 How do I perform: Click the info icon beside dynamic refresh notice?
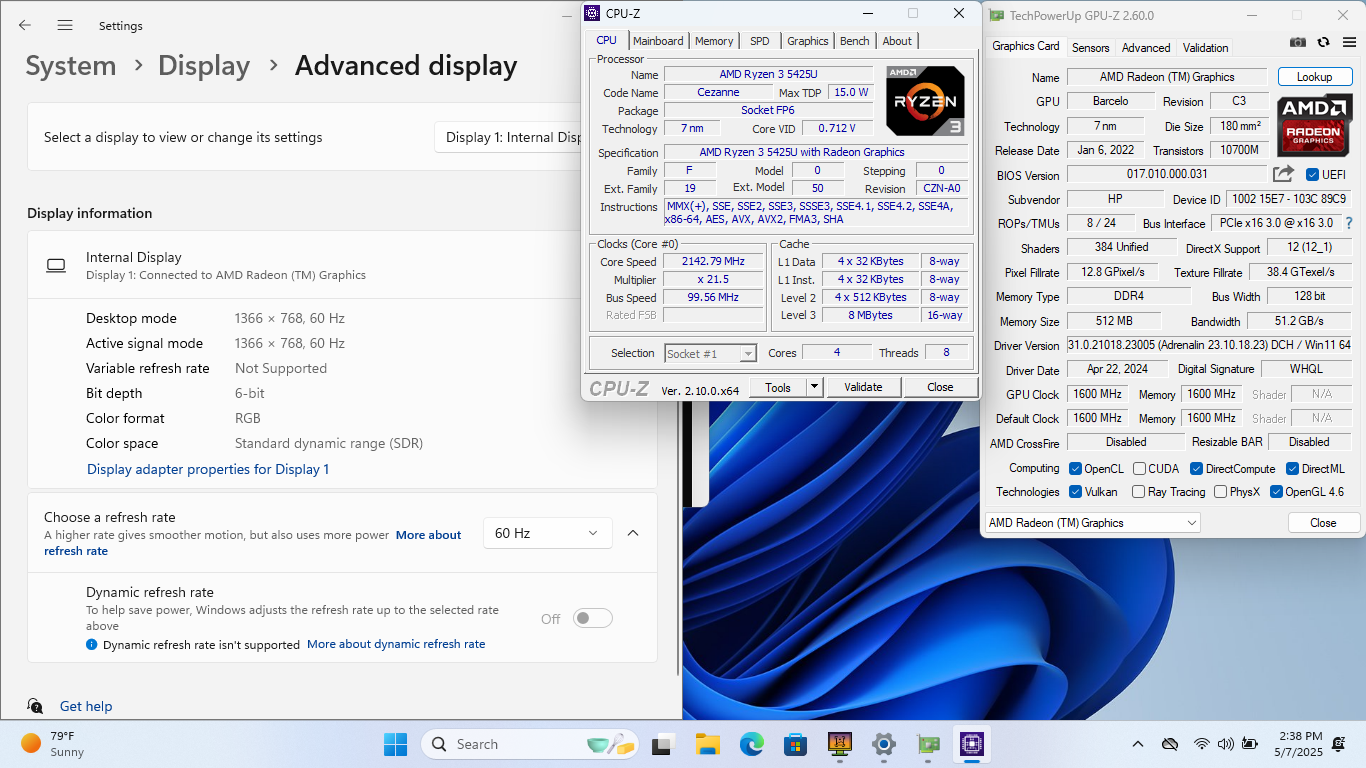(x=92, y=645)
